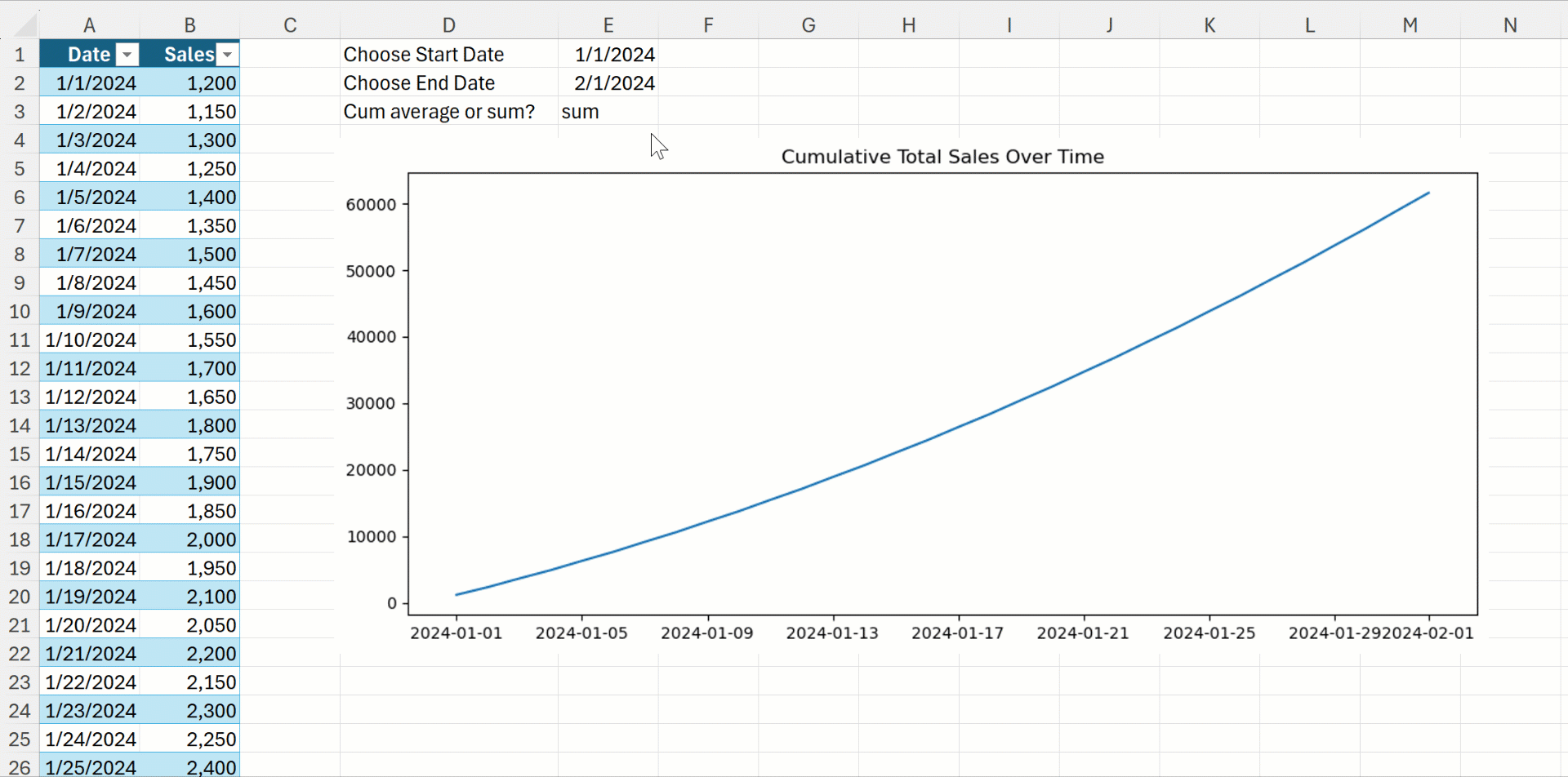
Task: Select row 26 header
Action: (x=20, y=767)
